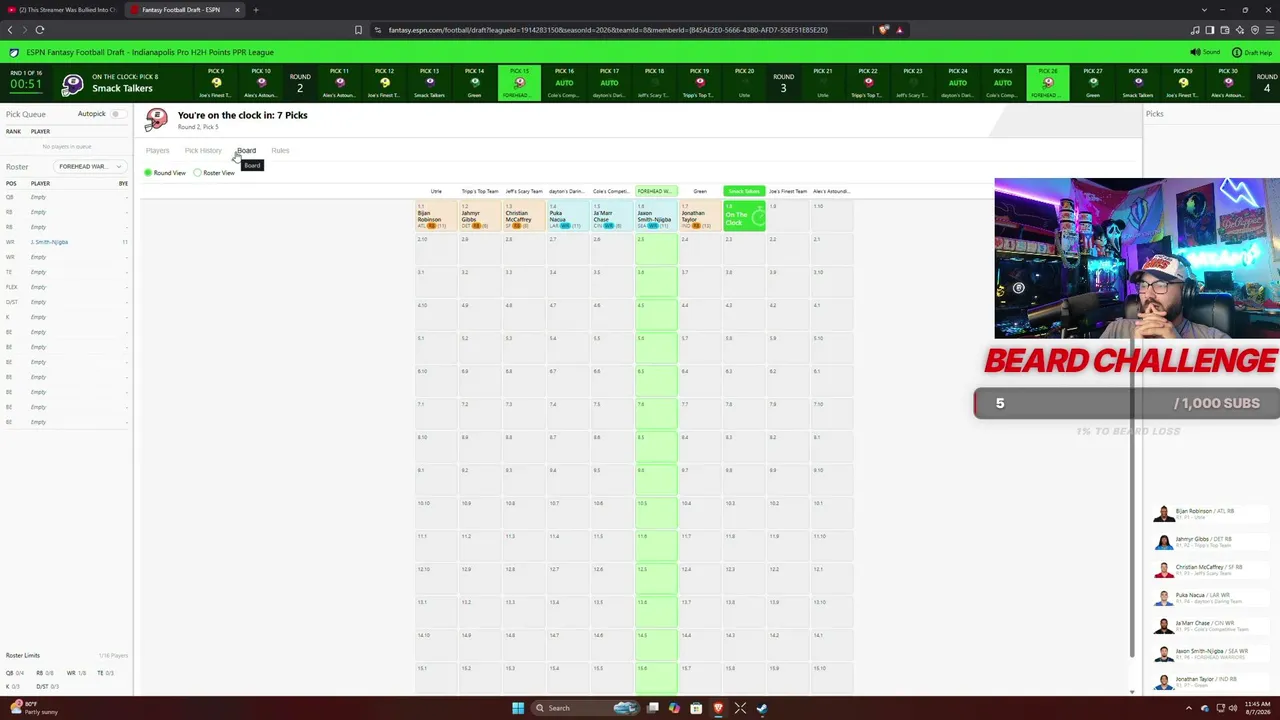Click the Pick 11 helmet icon
Viewport: 1280px width, 720px height.
point(339,83)
